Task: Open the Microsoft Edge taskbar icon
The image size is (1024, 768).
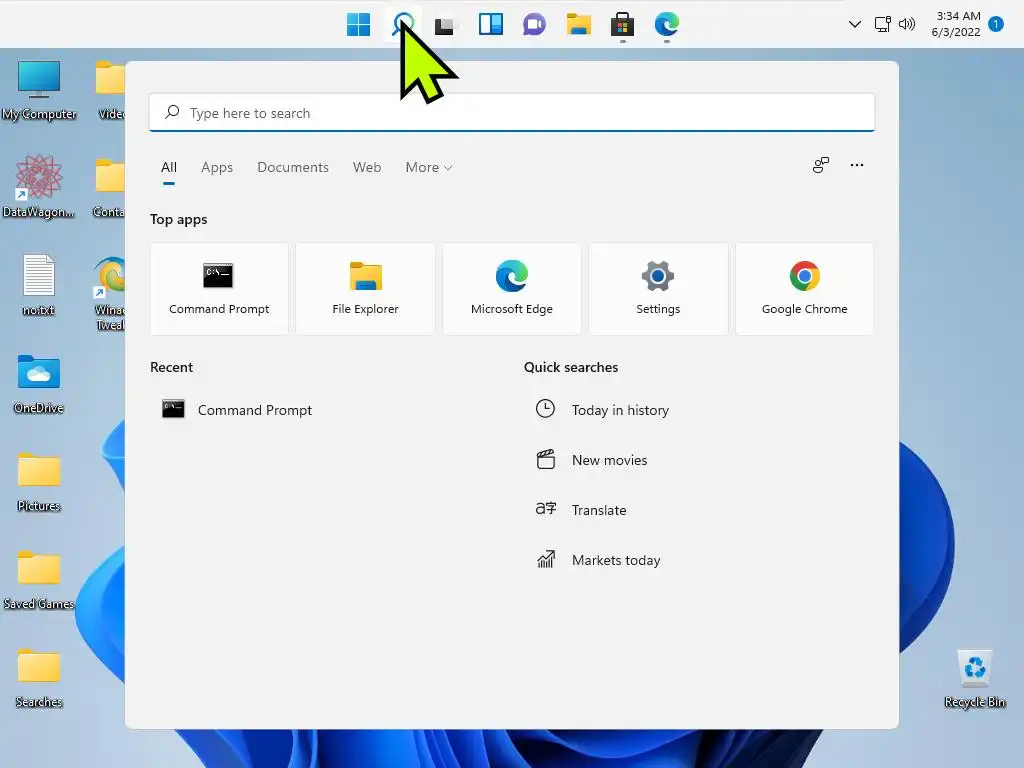Action: 667,25
